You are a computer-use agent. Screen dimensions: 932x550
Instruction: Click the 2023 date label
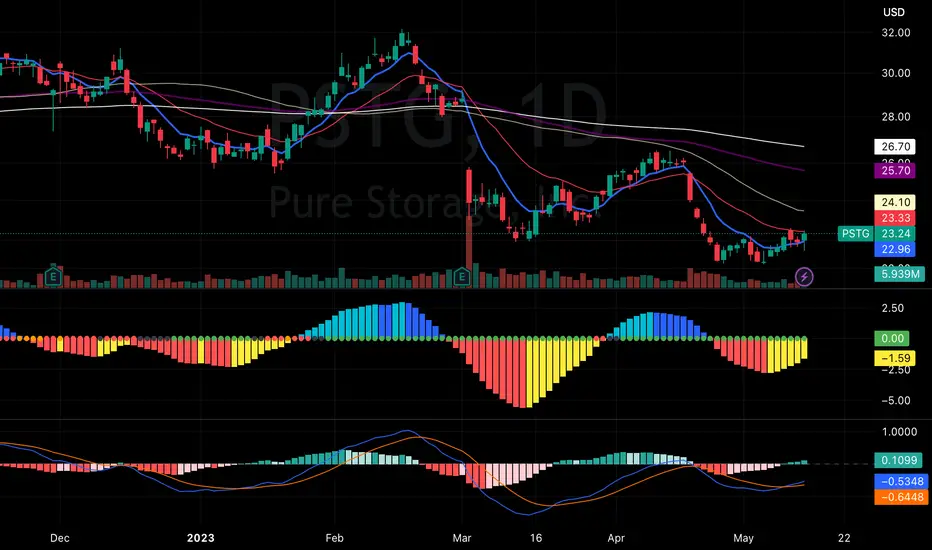(x=200, y=538)
